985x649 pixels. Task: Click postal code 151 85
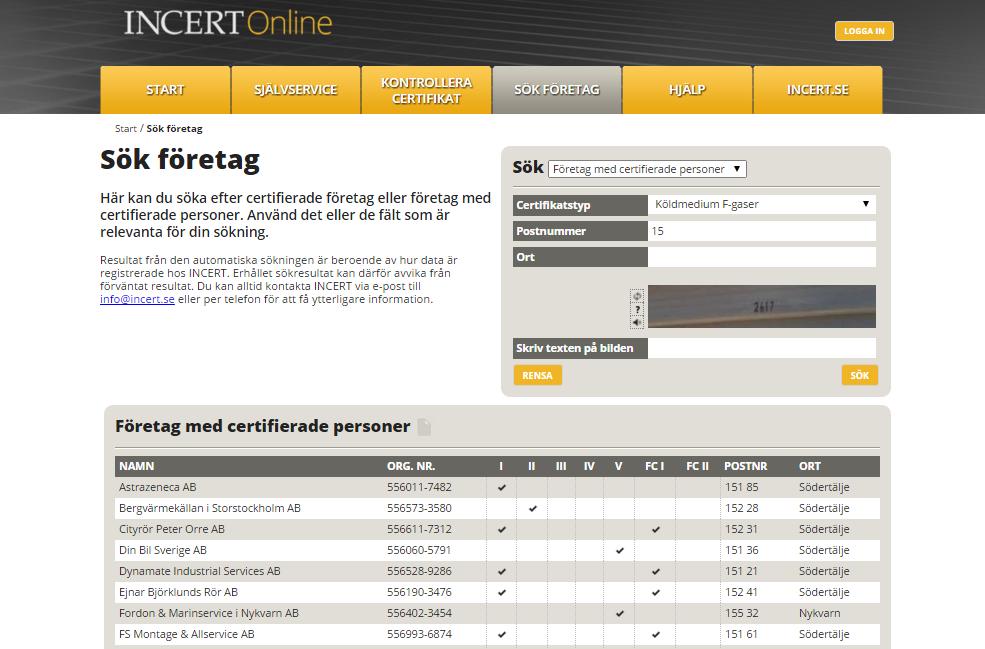[x=742, y=487]
